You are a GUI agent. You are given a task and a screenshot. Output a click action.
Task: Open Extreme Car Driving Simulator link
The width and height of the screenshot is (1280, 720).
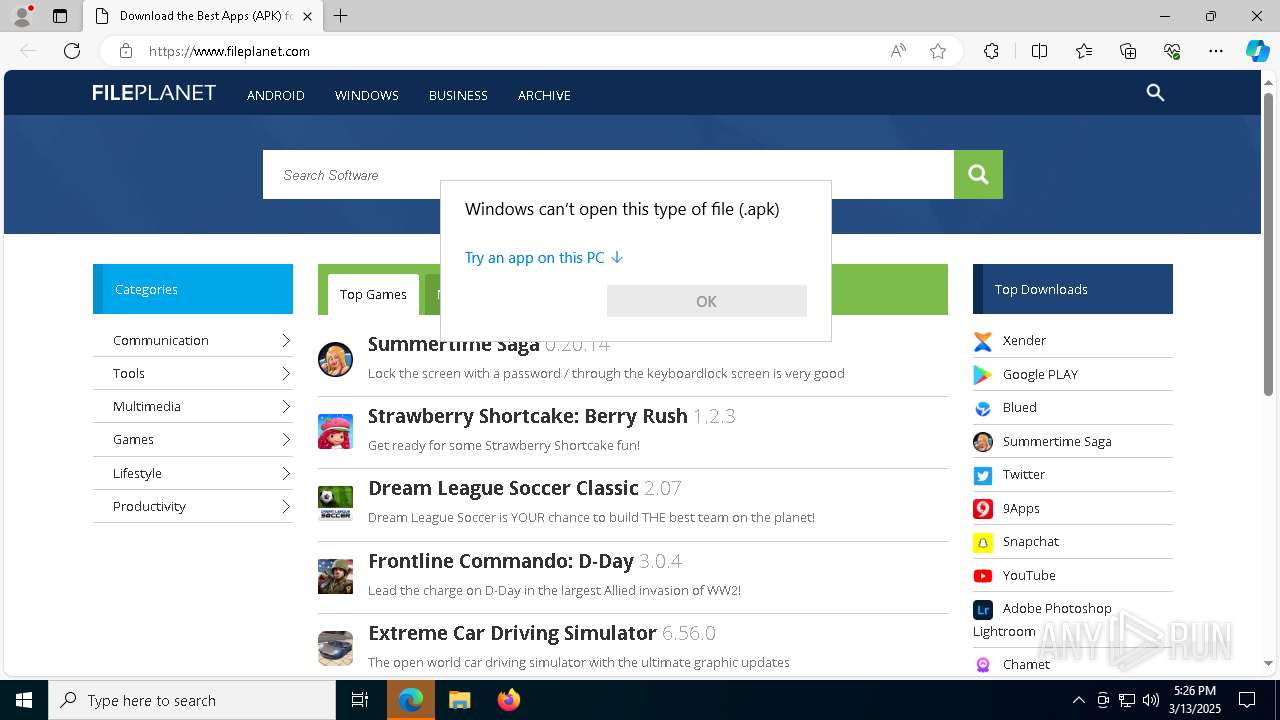[x=512, y=633]
